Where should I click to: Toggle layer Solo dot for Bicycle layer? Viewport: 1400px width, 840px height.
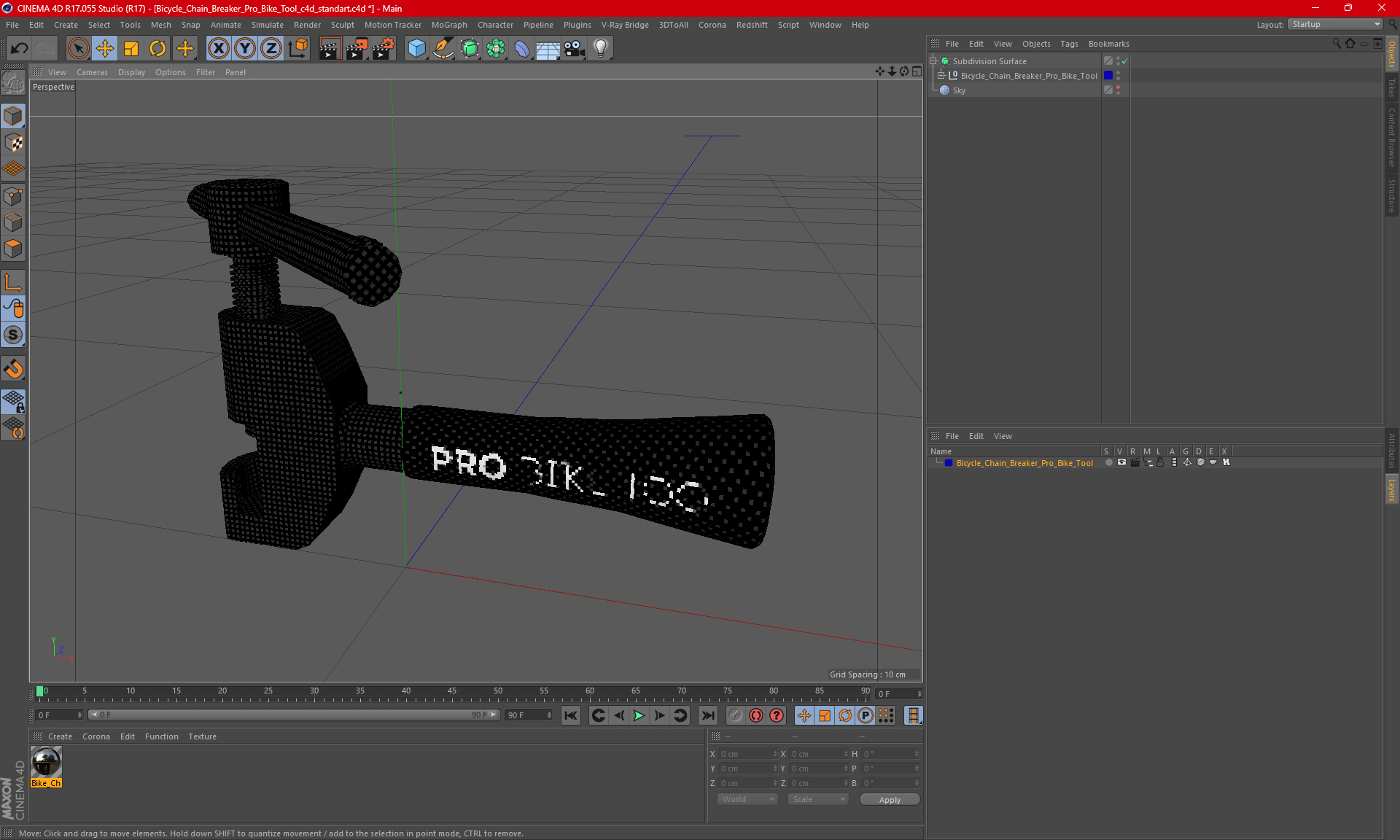pos(1108,462)
